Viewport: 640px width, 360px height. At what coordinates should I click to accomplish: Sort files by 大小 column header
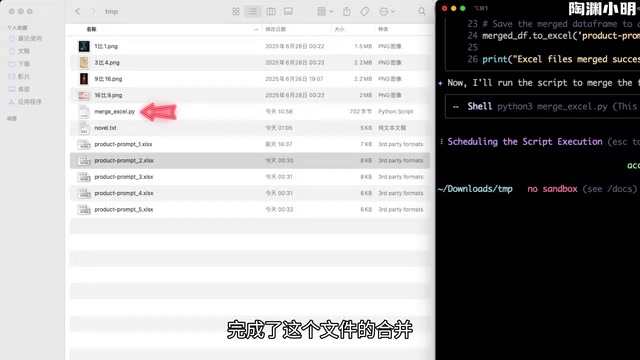click(340, 29)
